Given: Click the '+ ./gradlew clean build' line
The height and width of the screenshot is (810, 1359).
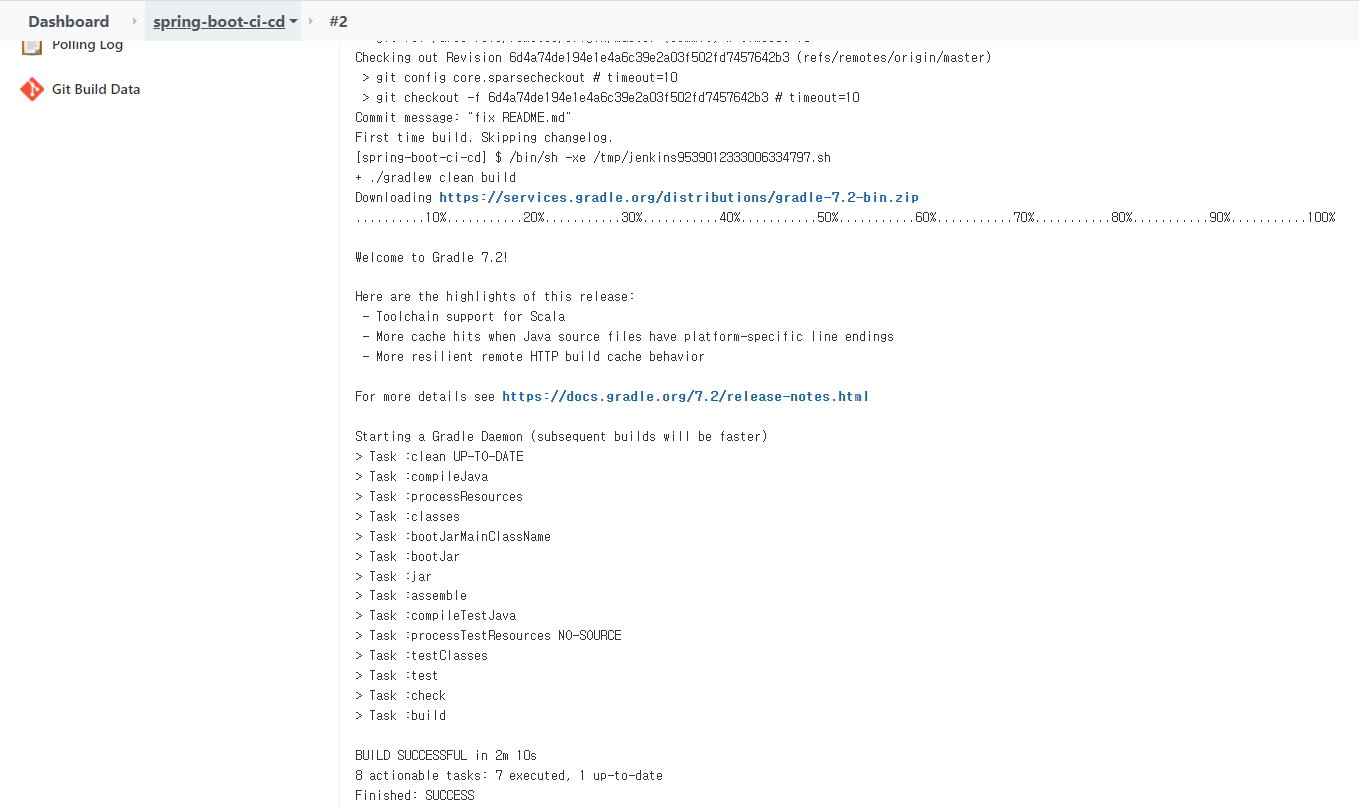Looking at the screenshot, I should 435,177.
